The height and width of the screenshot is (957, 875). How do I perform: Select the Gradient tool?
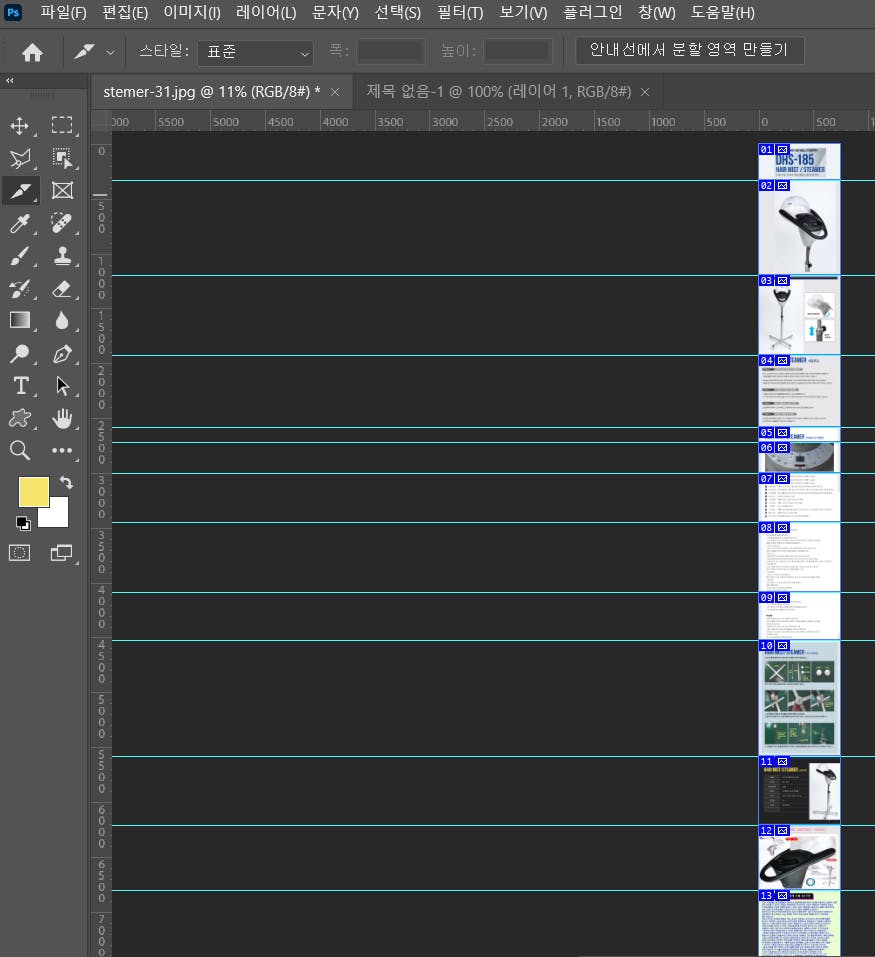pos(19,320)
